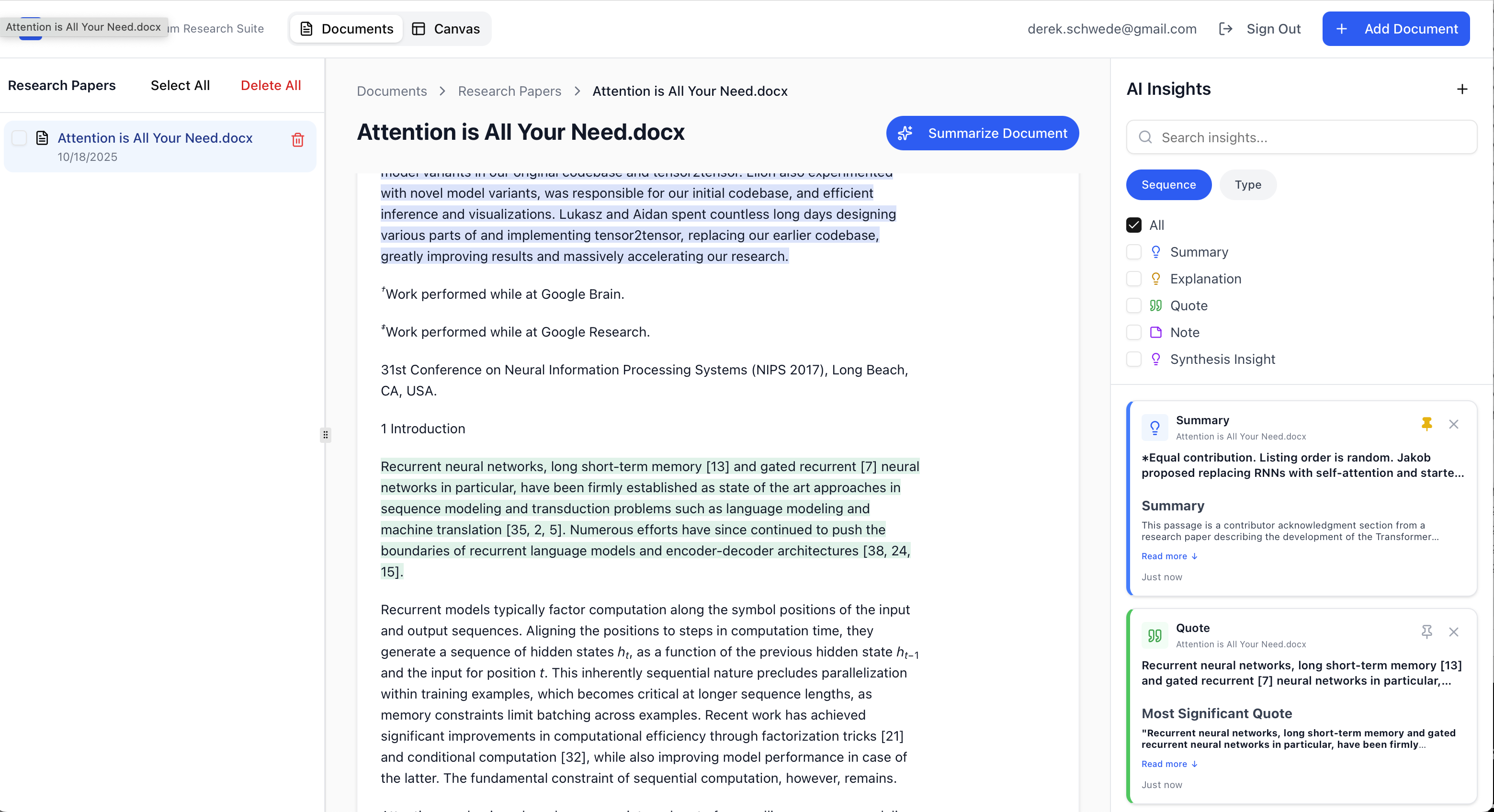Check the Synthesis Insight filter

pos(1134,359)
